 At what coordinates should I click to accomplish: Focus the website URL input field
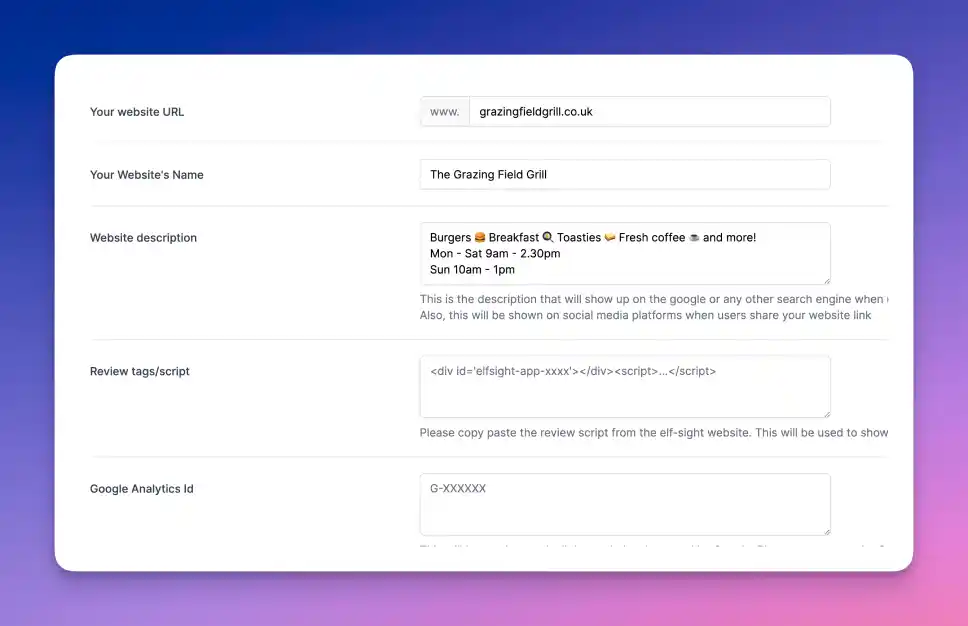[648, 112]
